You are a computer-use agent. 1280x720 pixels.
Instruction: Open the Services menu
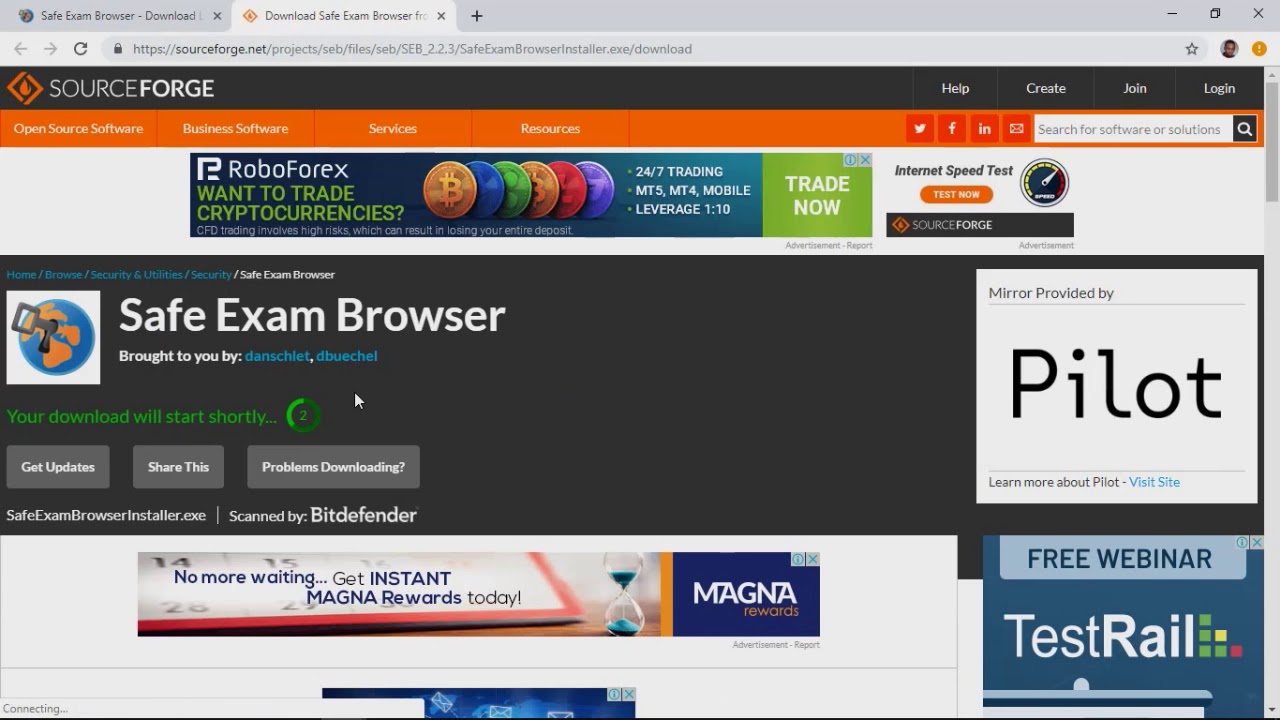point(392,129)
